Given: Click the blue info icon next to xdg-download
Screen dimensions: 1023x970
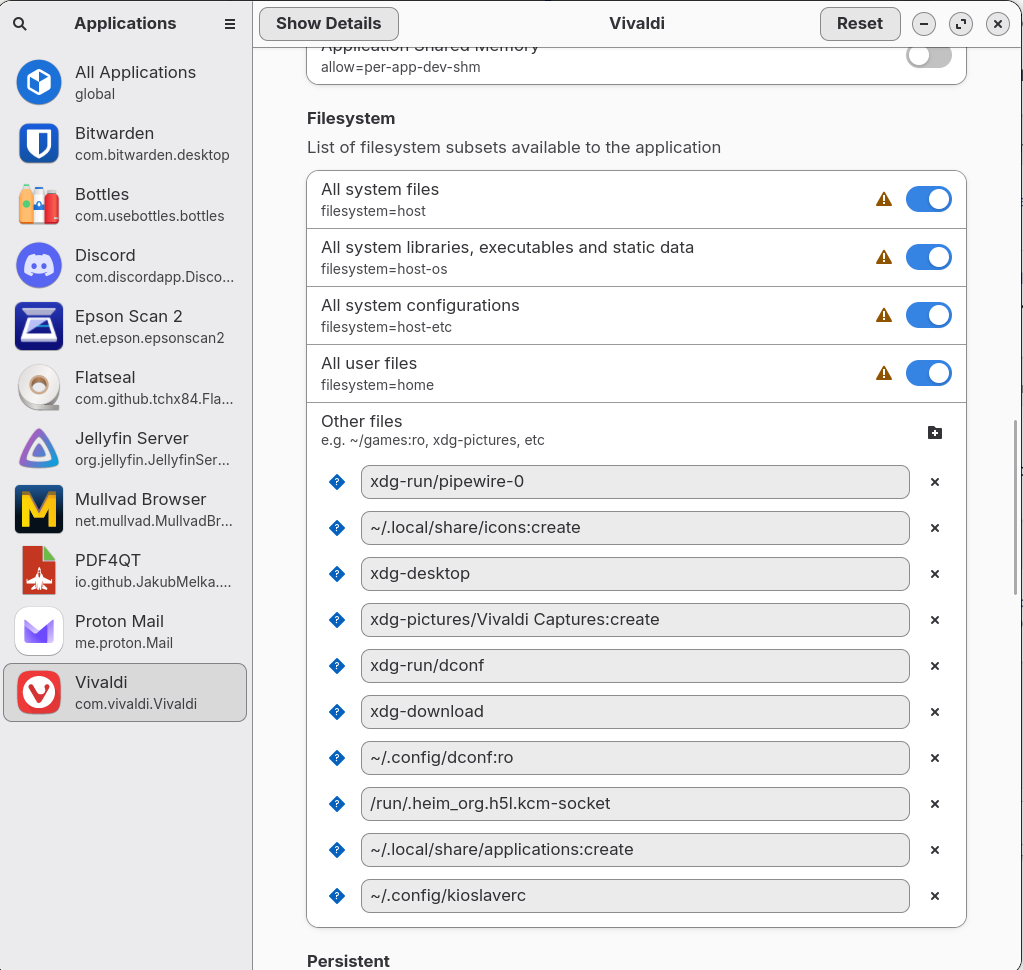Looking at the screenshot, I should tap(337, 712).
